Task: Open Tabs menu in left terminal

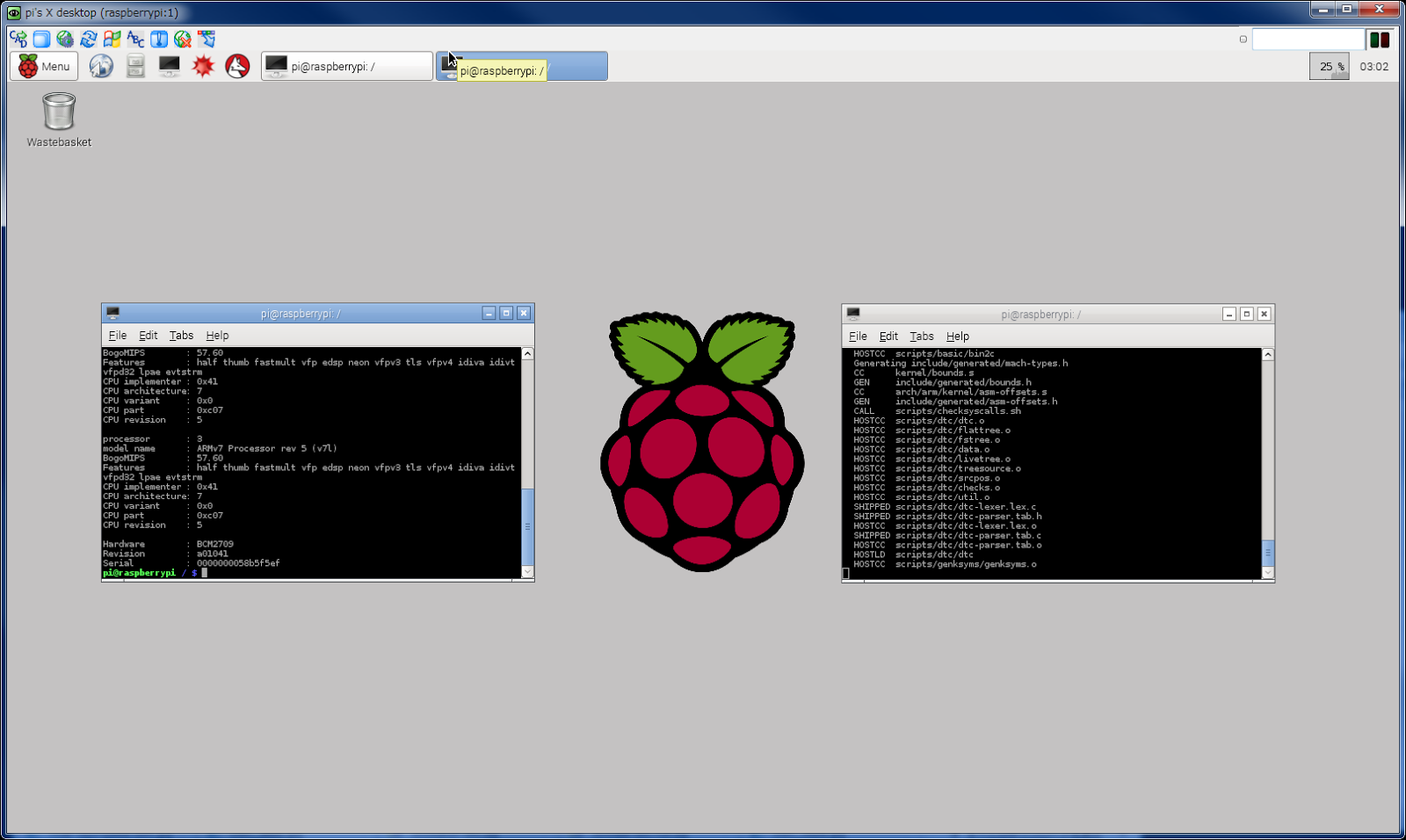Action: tap(181, 336)
